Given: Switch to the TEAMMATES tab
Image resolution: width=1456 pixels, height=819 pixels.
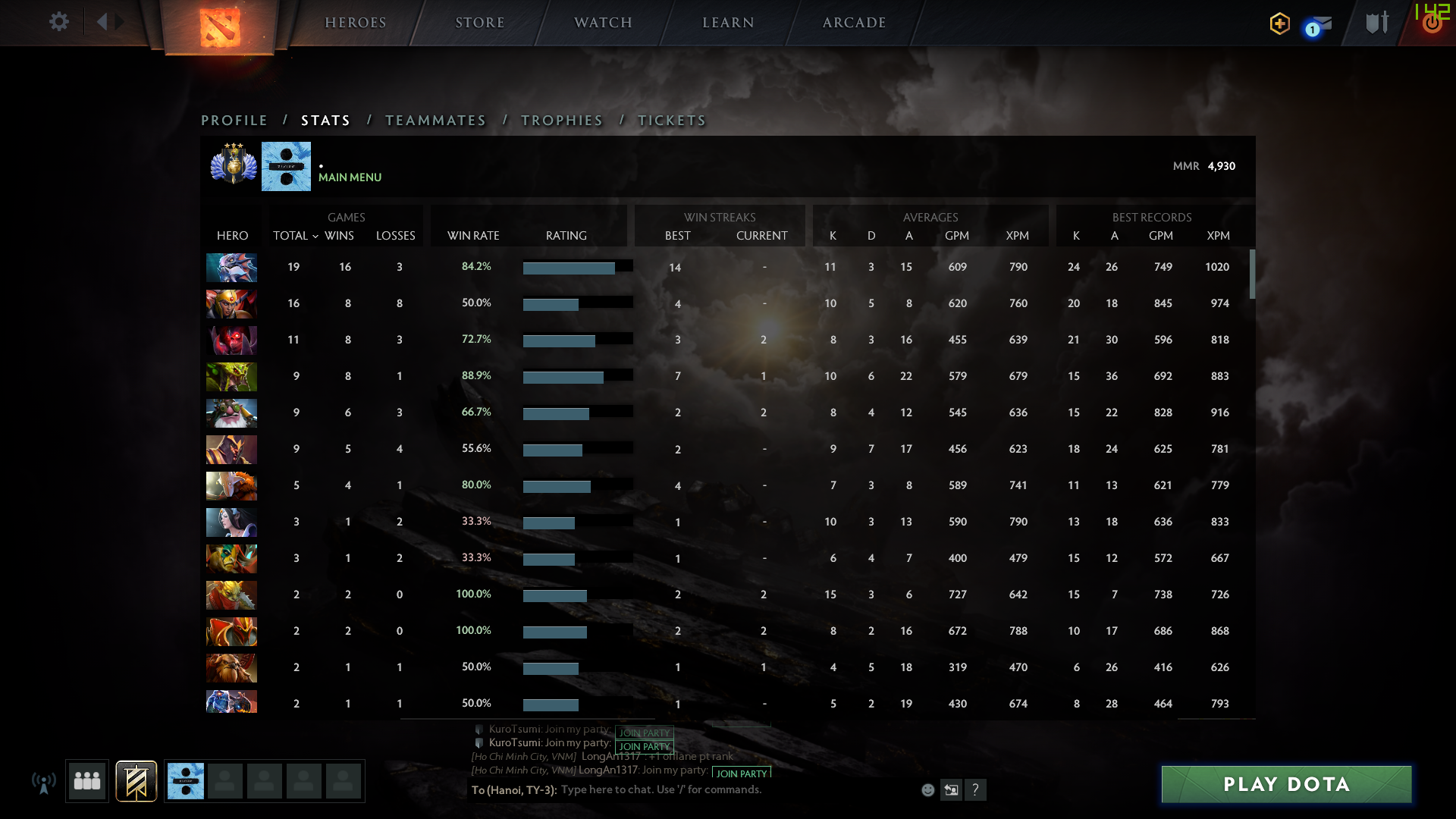Looking at the screenshot, I should click(435, 121).
